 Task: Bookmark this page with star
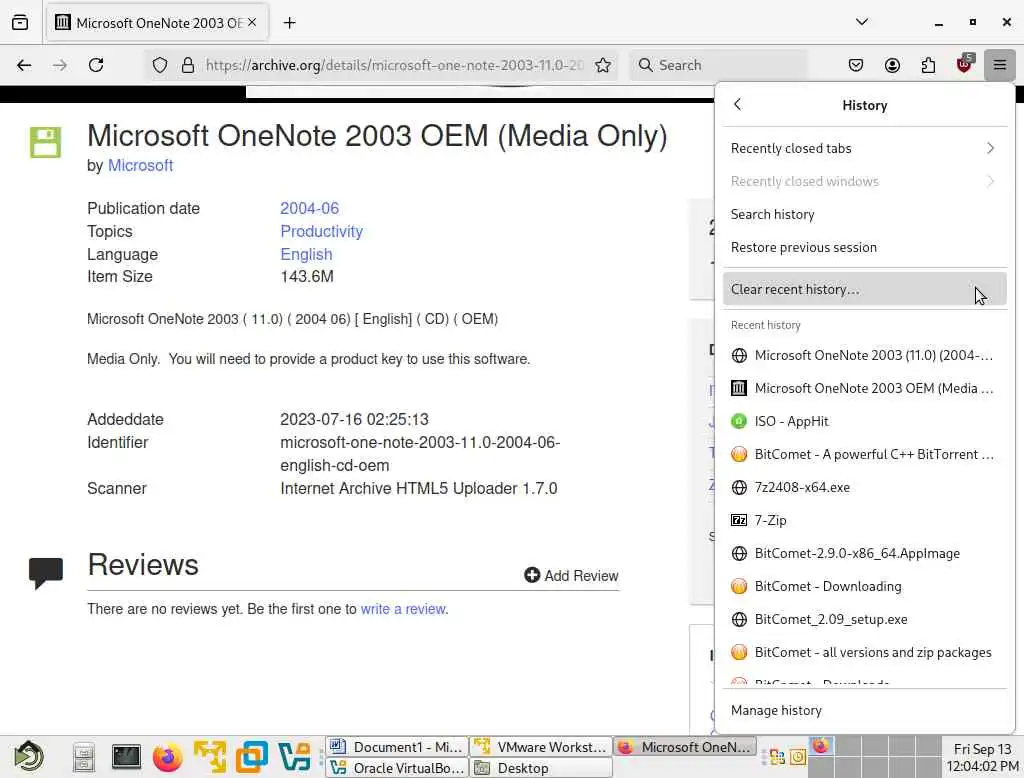[603, 65]
